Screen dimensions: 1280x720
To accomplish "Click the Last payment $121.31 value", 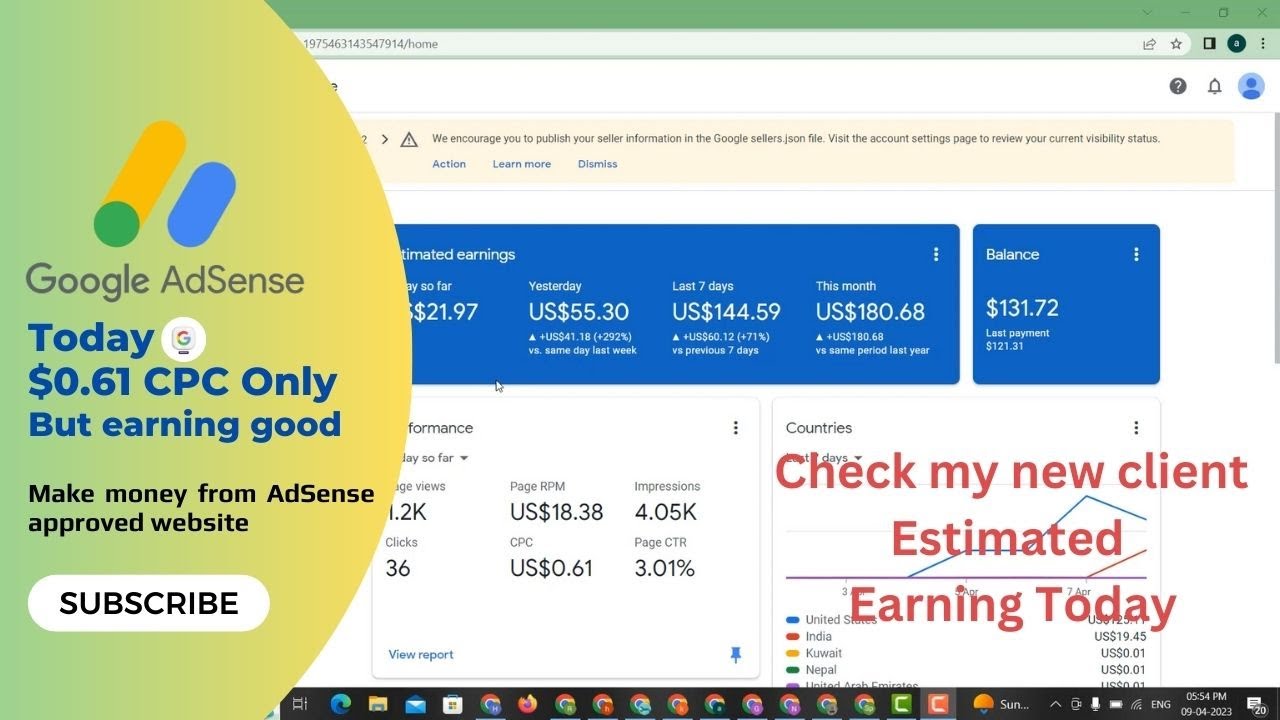I will tap(1004, 346).
